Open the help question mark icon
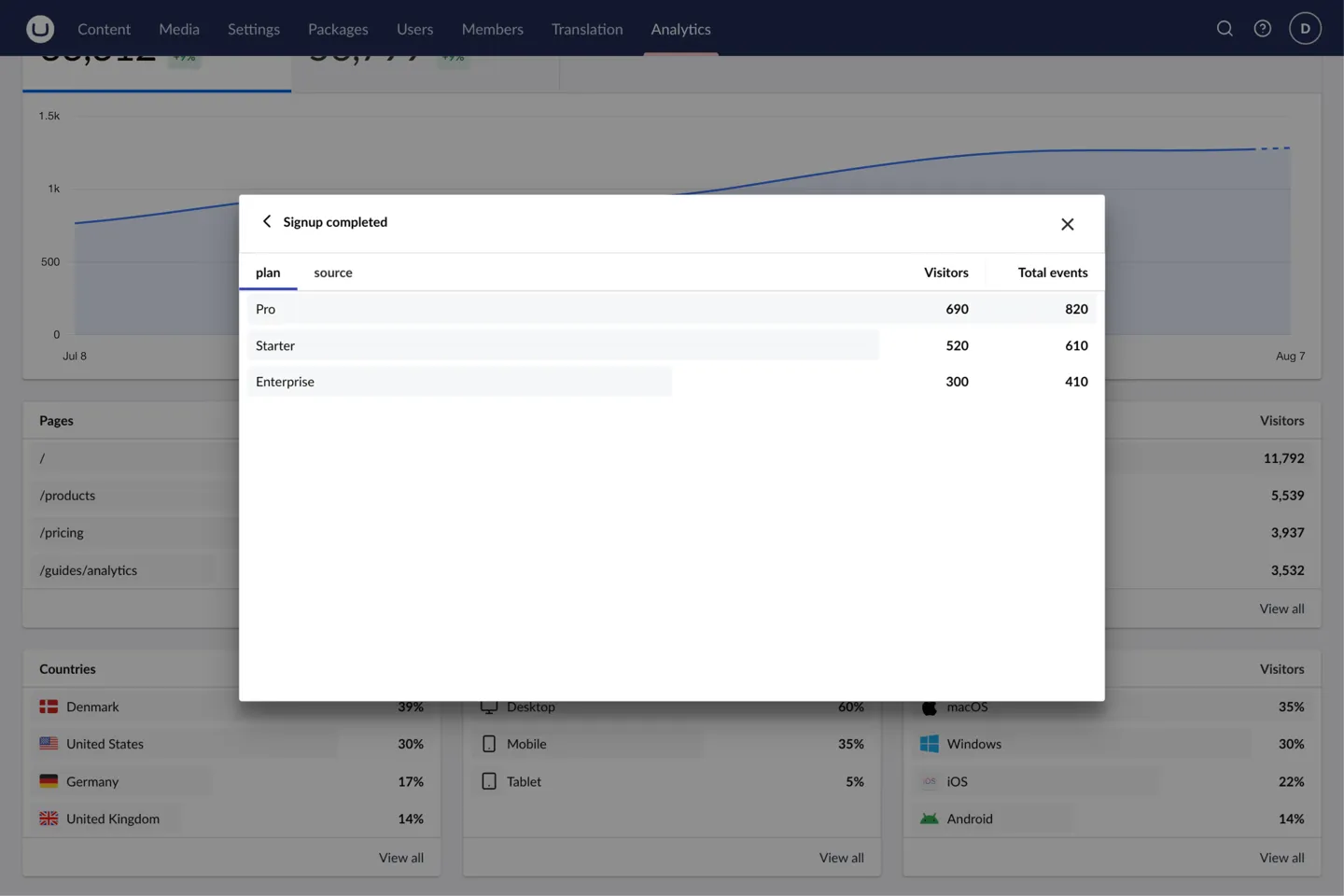 (1262, 29)
